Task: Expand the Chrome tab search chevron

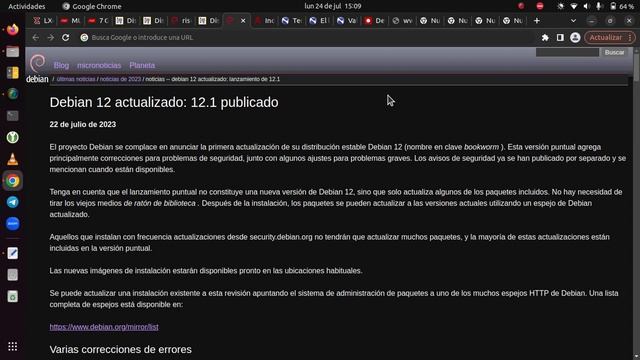Action: coord(573,20)
